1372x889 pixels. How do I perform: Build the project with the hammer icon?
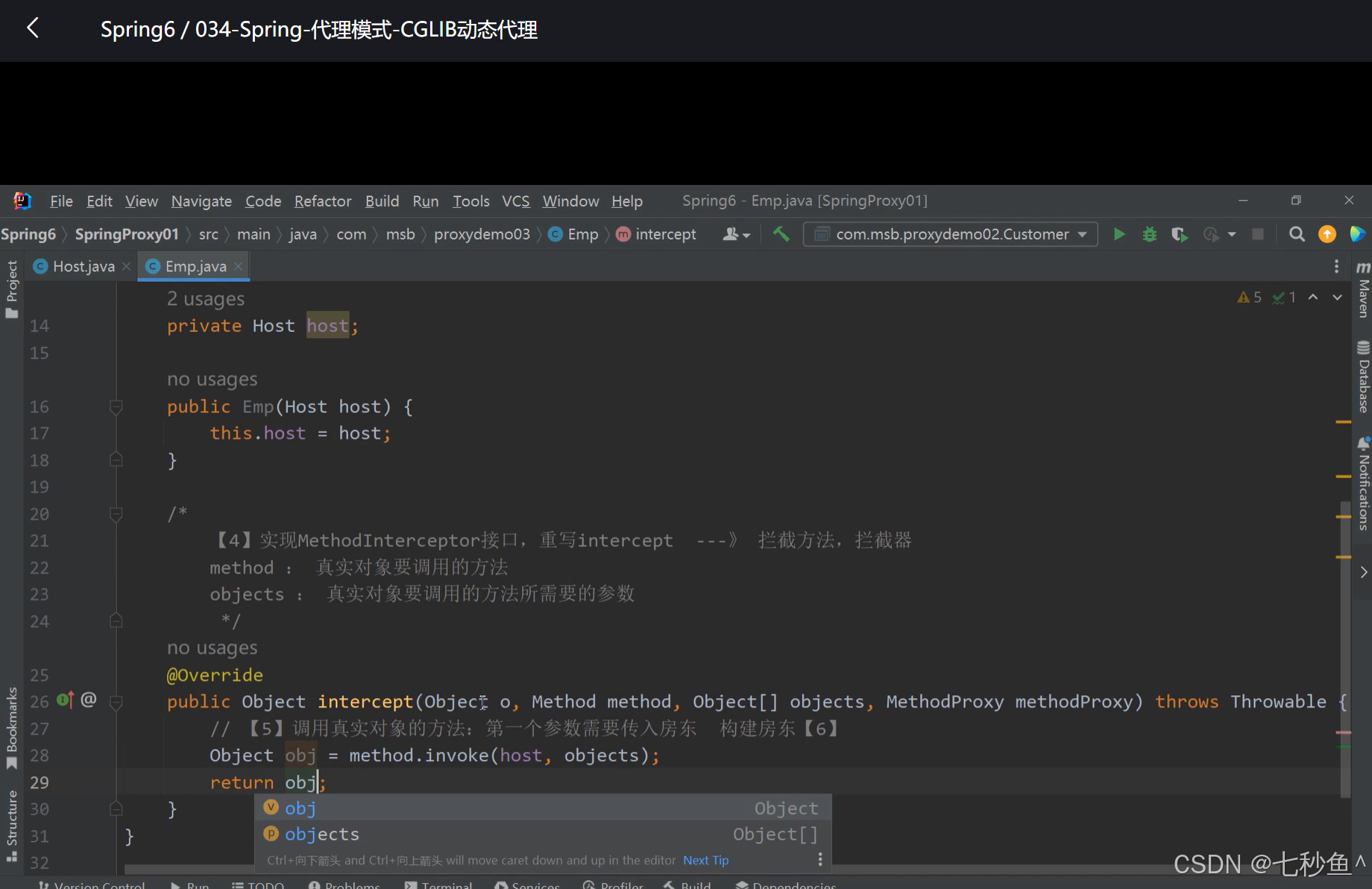(x=781, y=233)
